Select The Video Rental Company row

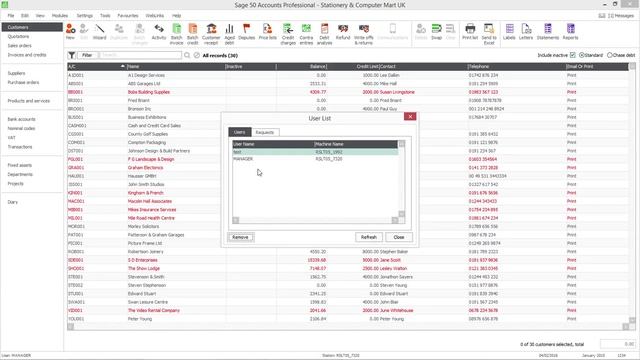(x=348, y=310)
